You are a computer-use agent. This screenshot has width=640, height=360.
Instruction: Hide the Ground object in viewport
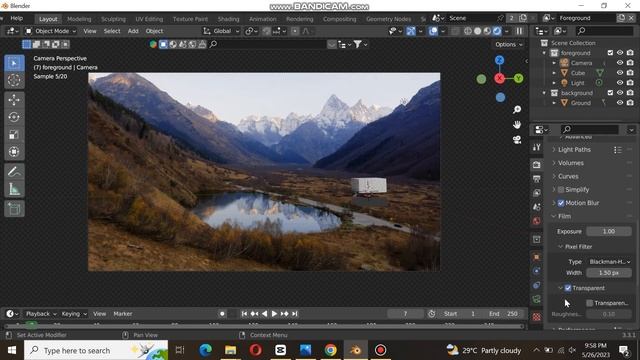pos(620,103)
